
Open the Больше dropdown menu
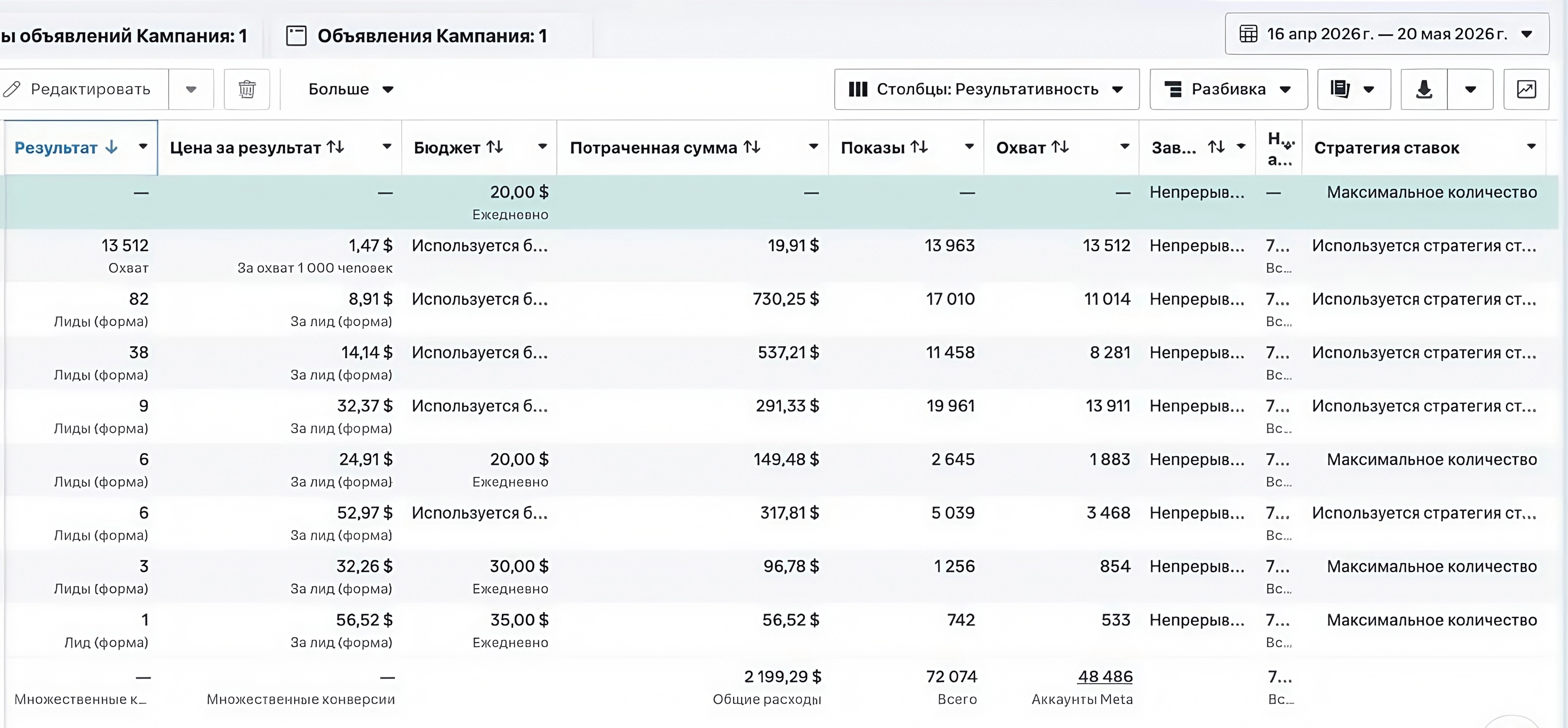click(351, 89)
